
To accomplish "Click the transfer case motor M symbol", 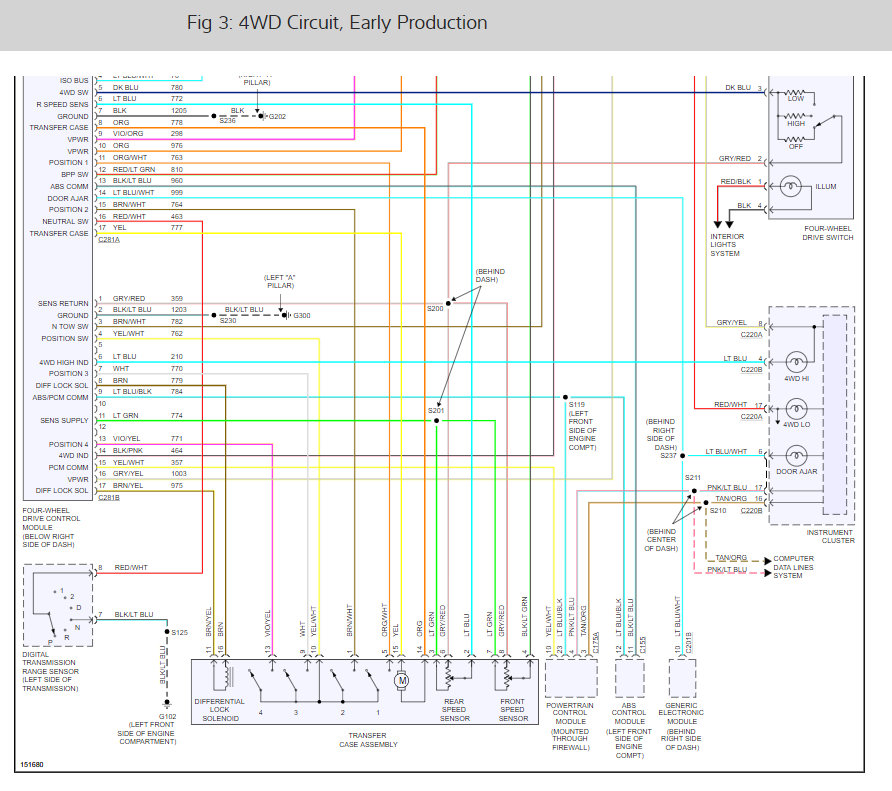I will click(x=402, y=680).
